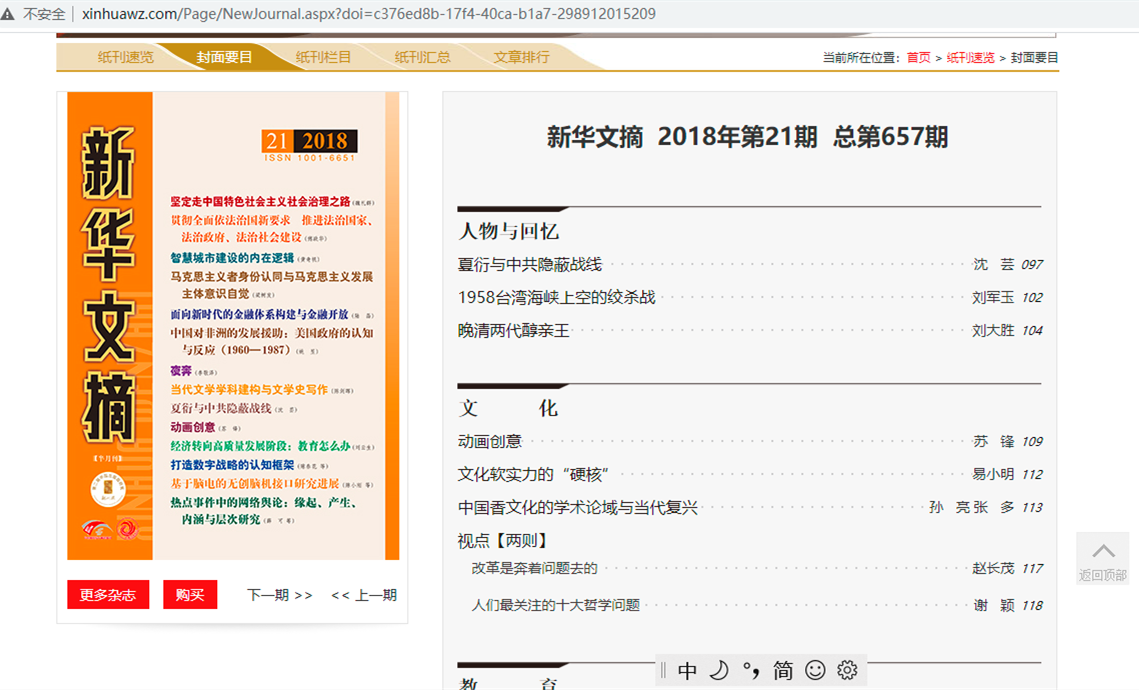Open article 人们最关注的十大哲学问题
1139x690 pixels.
tap(556, 605)
